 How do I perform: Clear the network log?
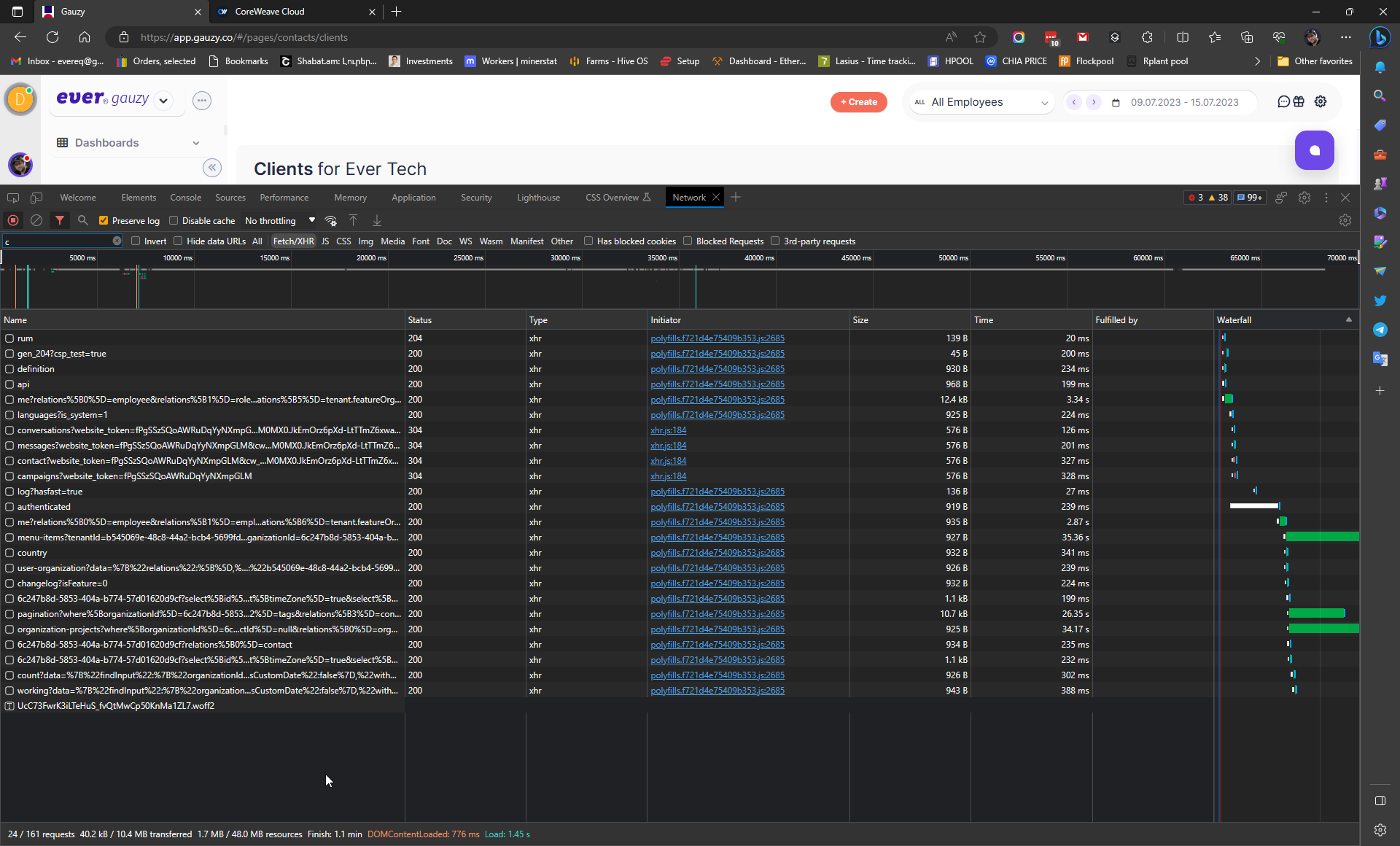click(x=36, y=220)
